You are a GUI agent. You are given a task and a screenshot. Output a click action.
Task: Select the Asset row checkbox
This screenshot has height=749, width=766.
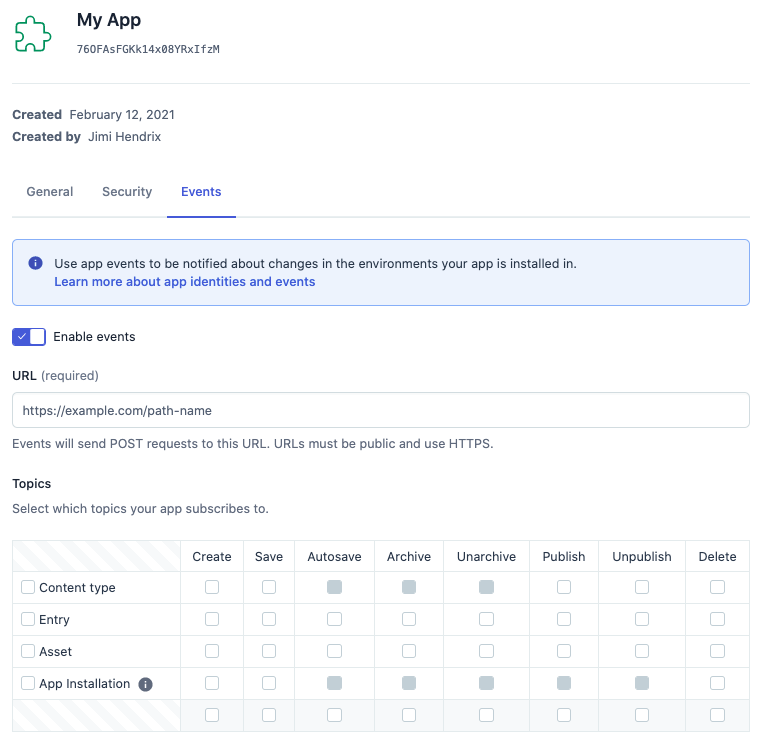pyautogui.click(x=28, y=652)
